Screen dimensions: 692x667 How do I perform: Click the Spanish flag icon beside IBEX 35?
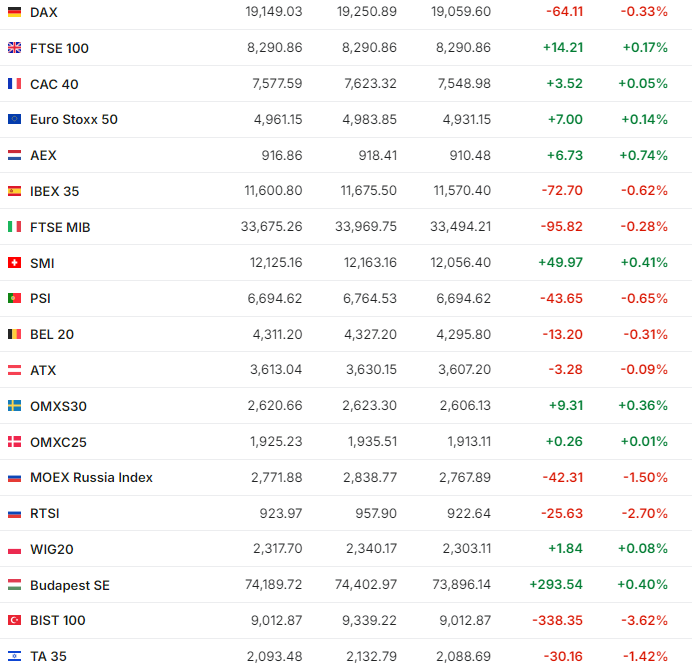tap(14, 191)
